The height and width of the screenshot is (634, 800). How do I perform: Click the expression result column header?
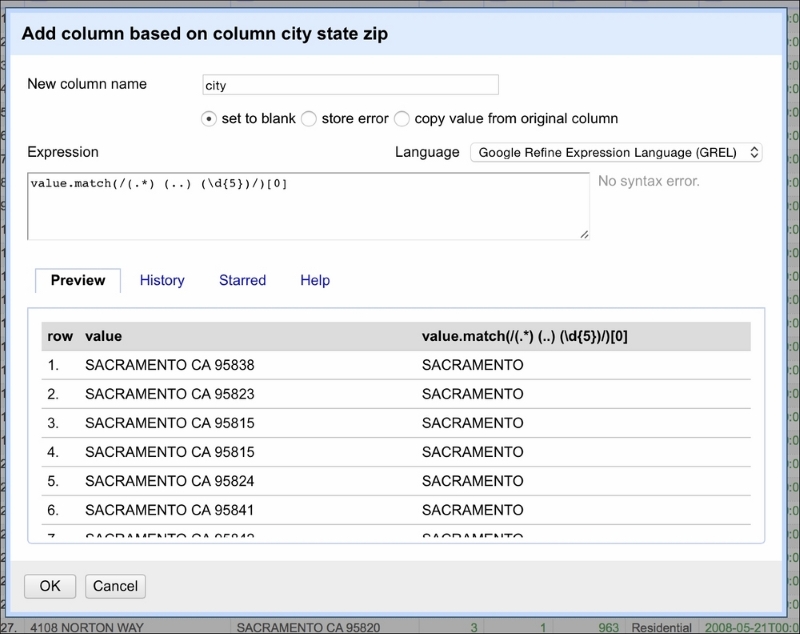524,337
